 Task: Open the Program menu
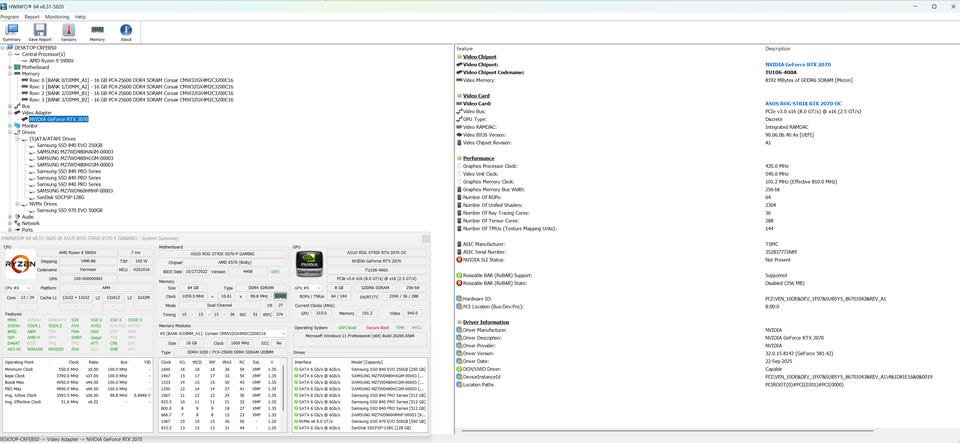coord(10,17)
